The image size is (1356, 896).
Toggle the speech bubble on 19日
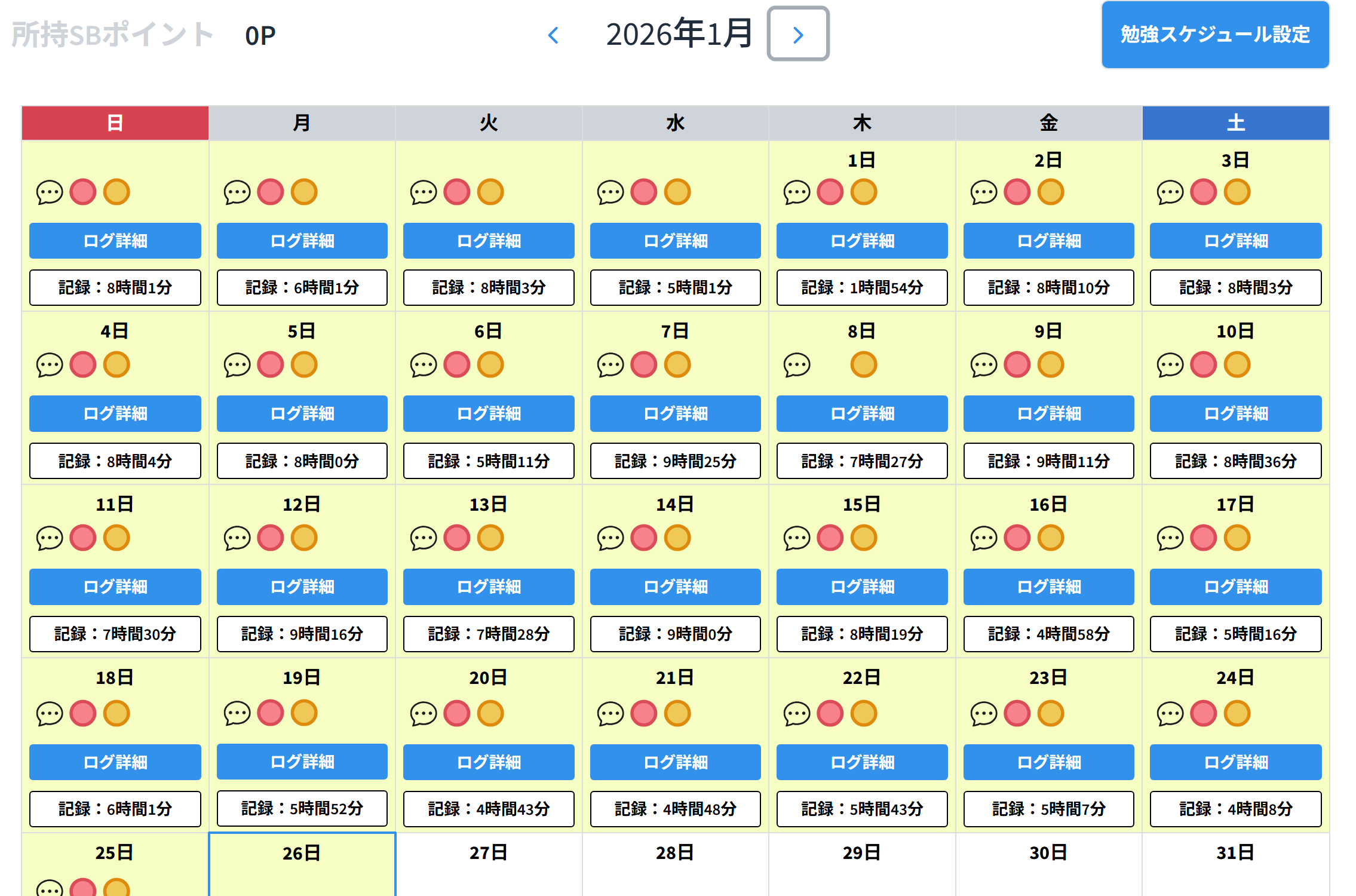tap(237, 712)
